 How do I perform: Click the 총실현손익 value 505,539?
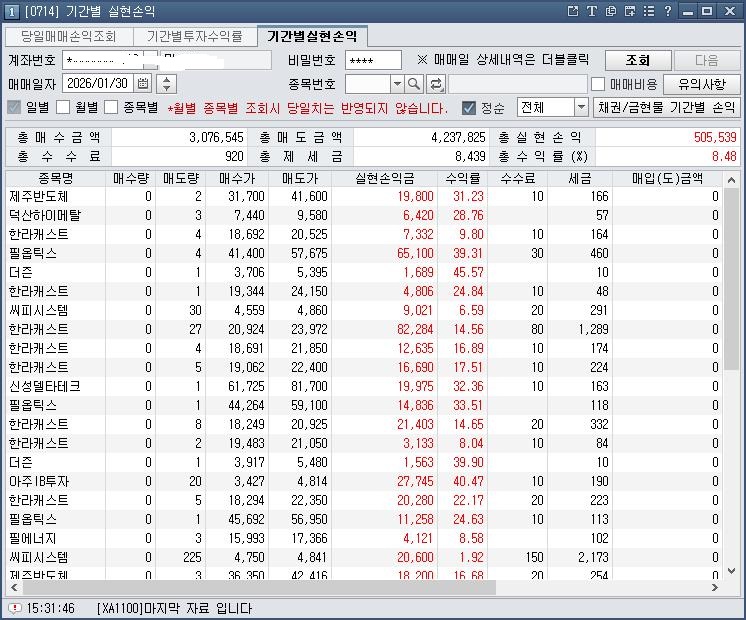[715, 138]
